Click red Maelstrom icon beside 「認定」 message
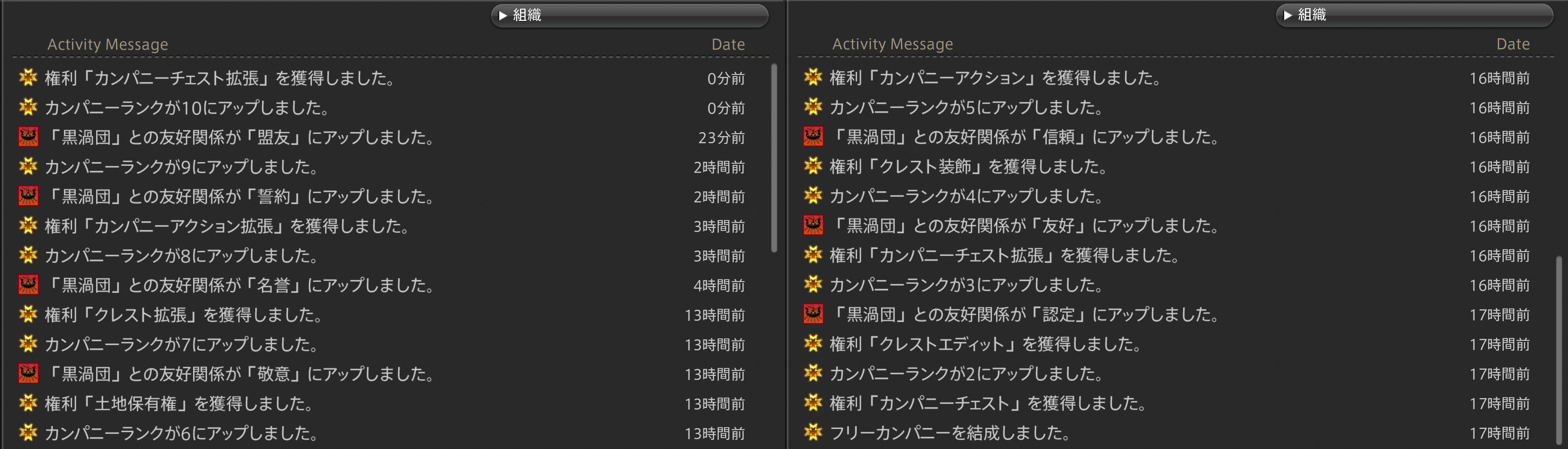Viewport: 1568px width, 449px height. 813,314
